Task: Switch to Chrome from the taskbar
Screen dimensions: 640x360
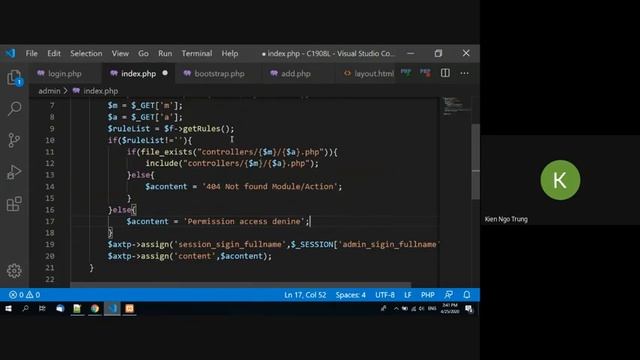Action: click(x=95, y=309)
